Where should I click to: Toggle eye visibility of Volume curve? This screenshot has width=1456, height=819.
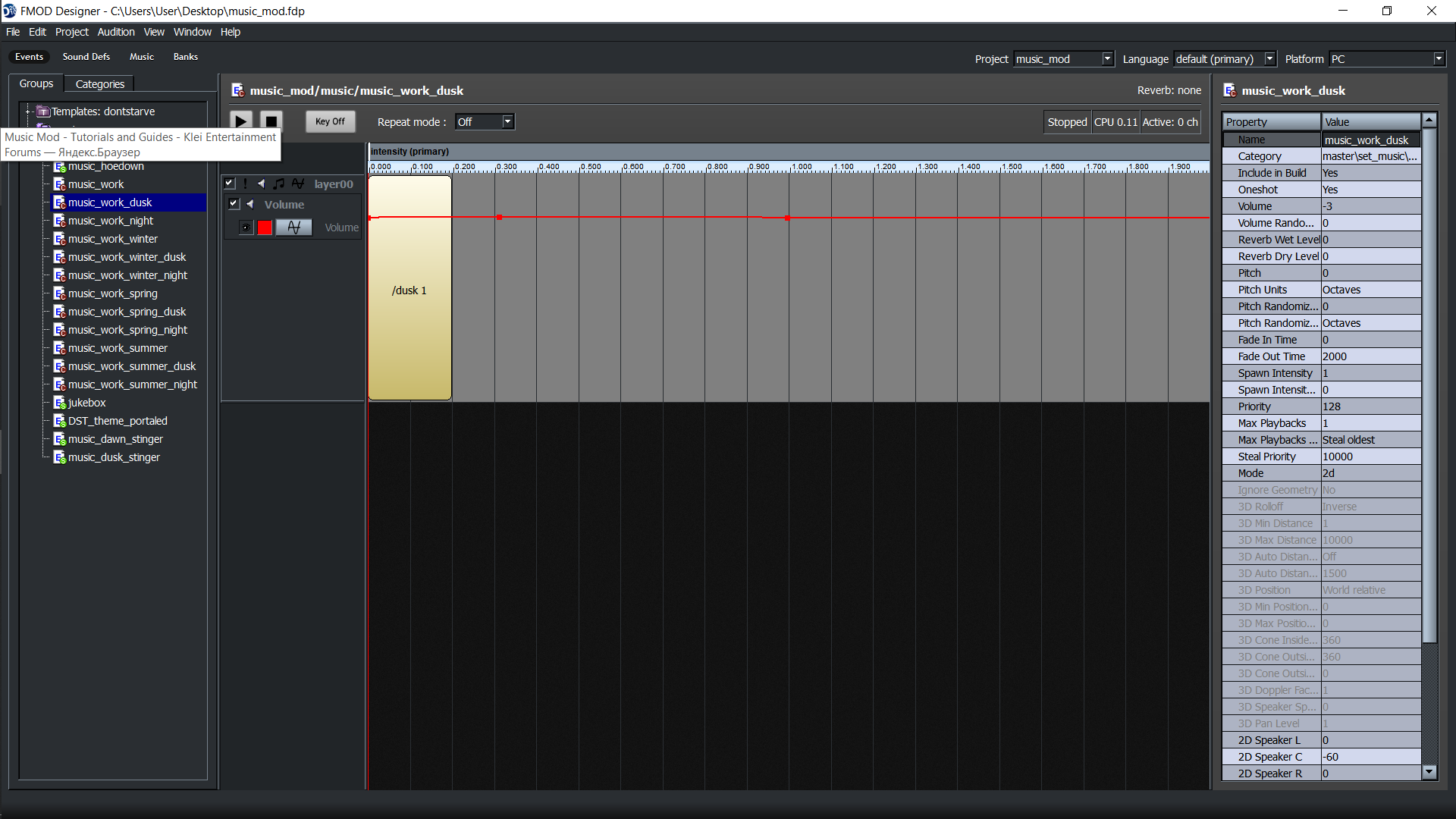click(245, 227)
